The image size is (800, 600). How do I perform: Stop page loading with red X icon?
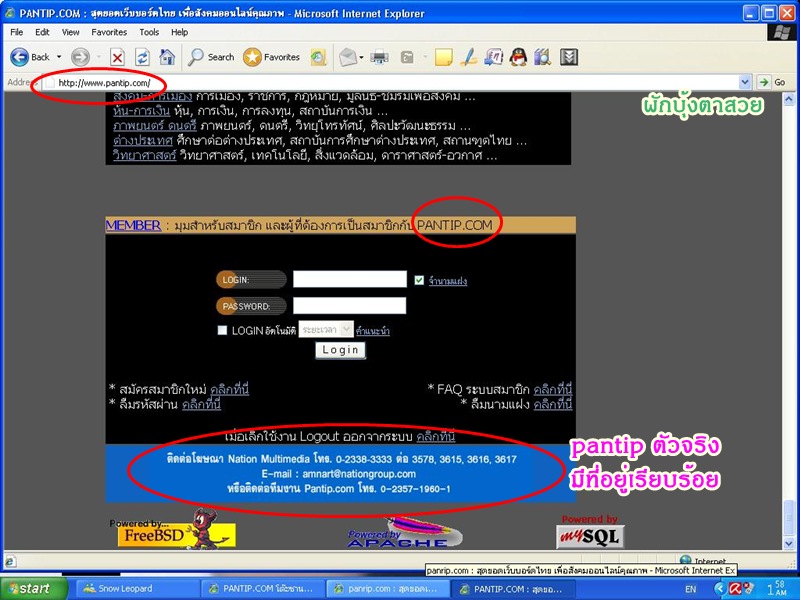pos(117,58)
